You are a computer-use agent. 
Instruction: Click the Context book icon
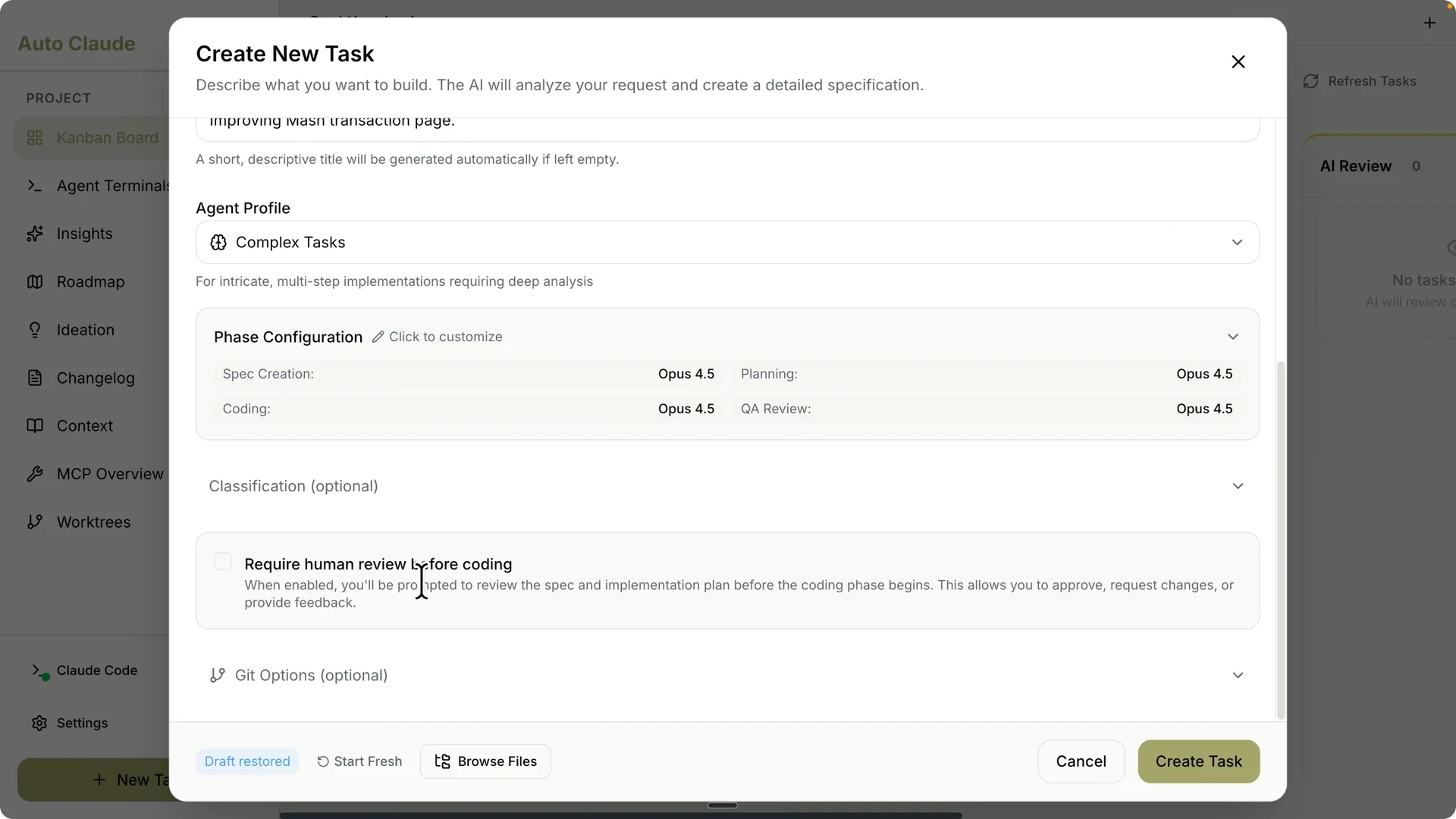pyautogui.click(x=35, y=425)
